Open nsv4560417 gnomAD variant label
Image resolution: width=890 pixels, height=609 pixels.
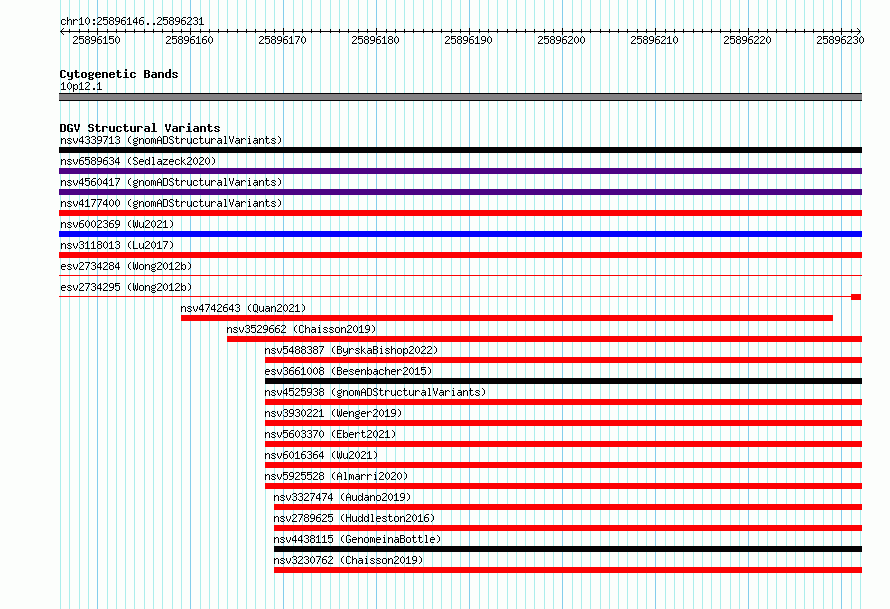coord(171,182)
